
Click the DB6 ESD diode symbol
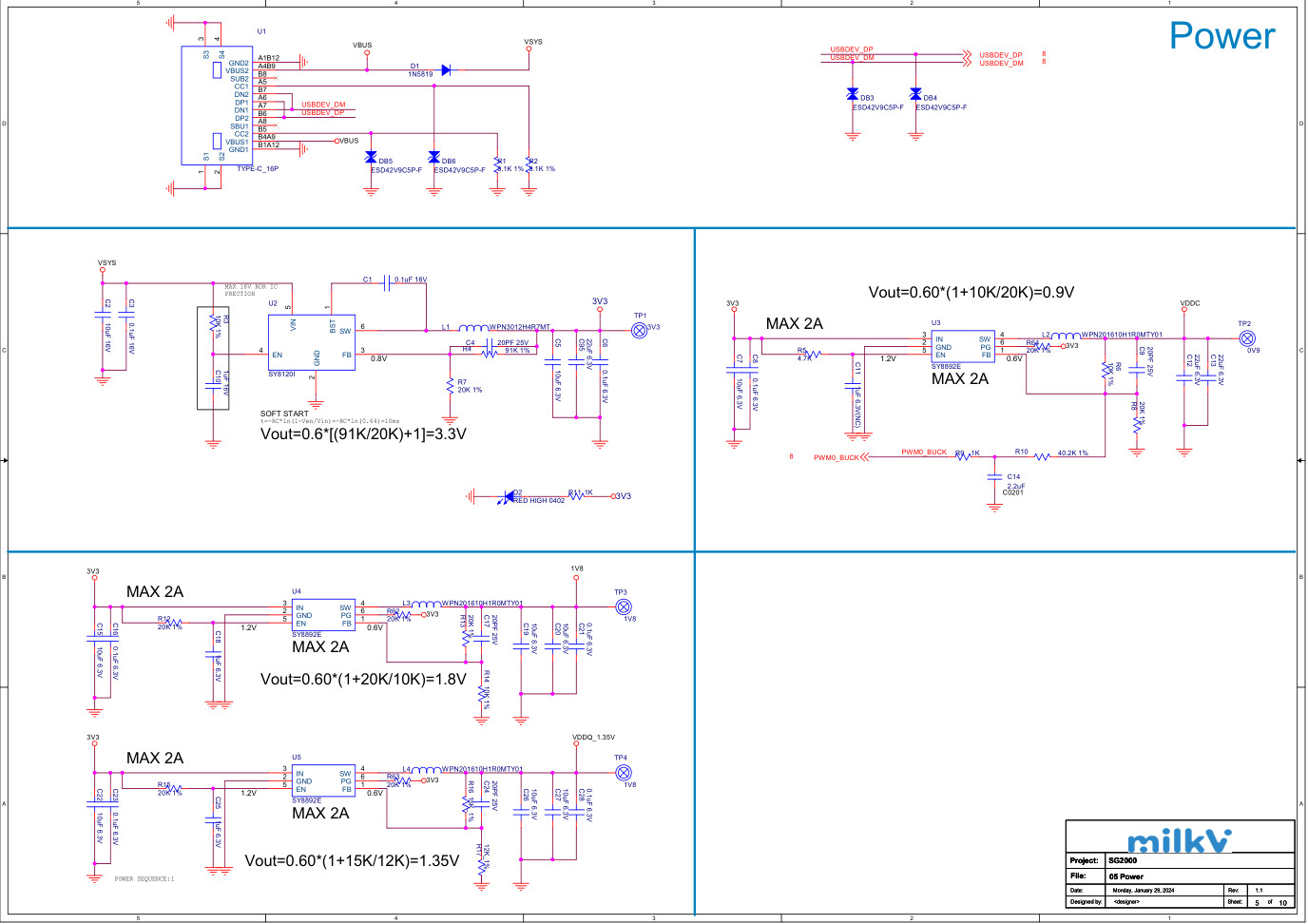tap(434, 157)
